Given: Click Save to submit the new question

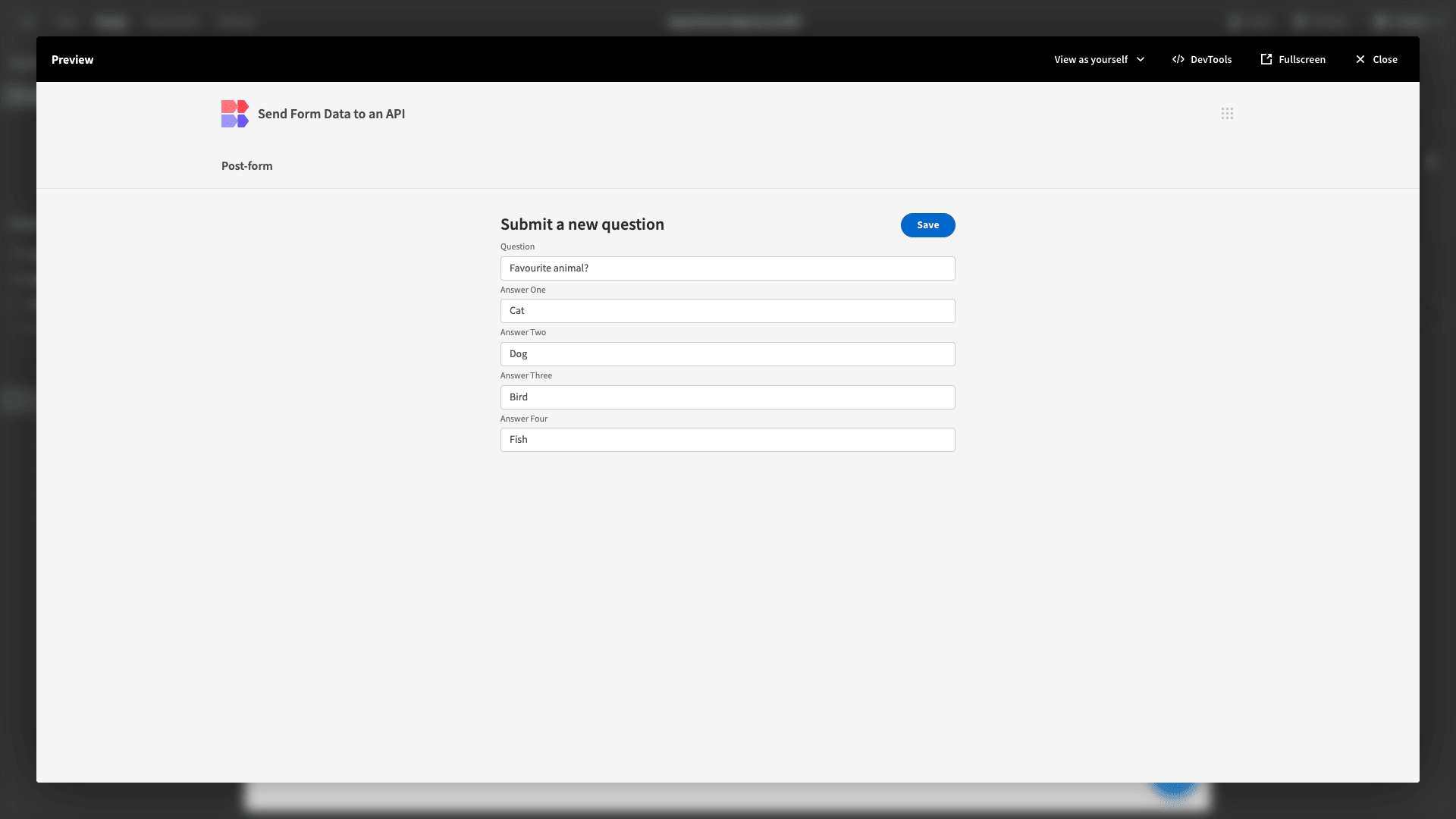Looking at the screenshot, I should coord(928,225).
